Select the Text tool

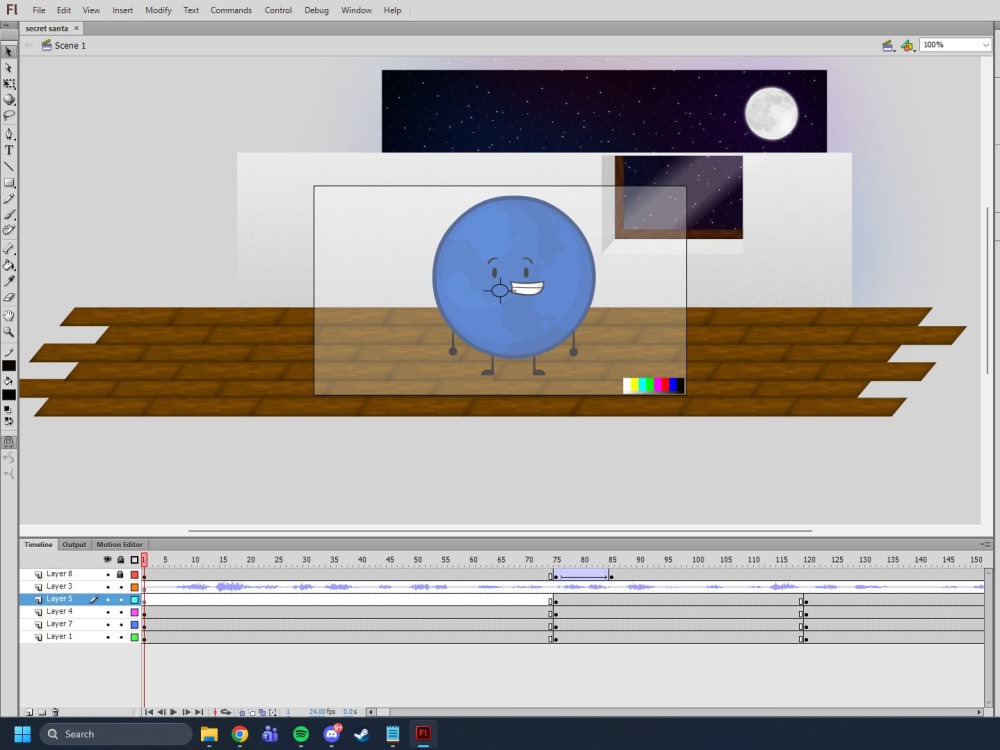tap(11, 149)
